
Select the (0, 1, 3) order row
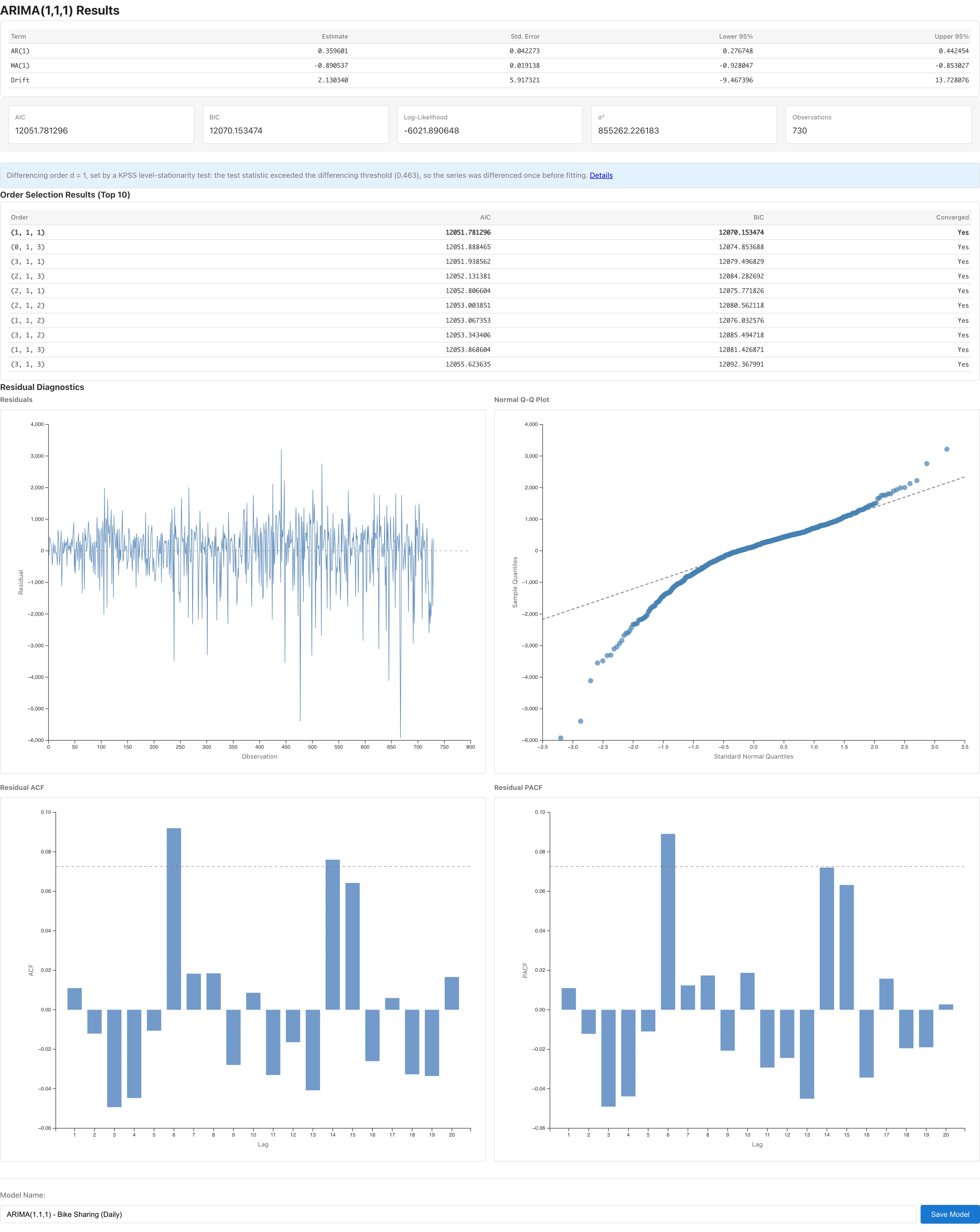click(x=490, y=247)
